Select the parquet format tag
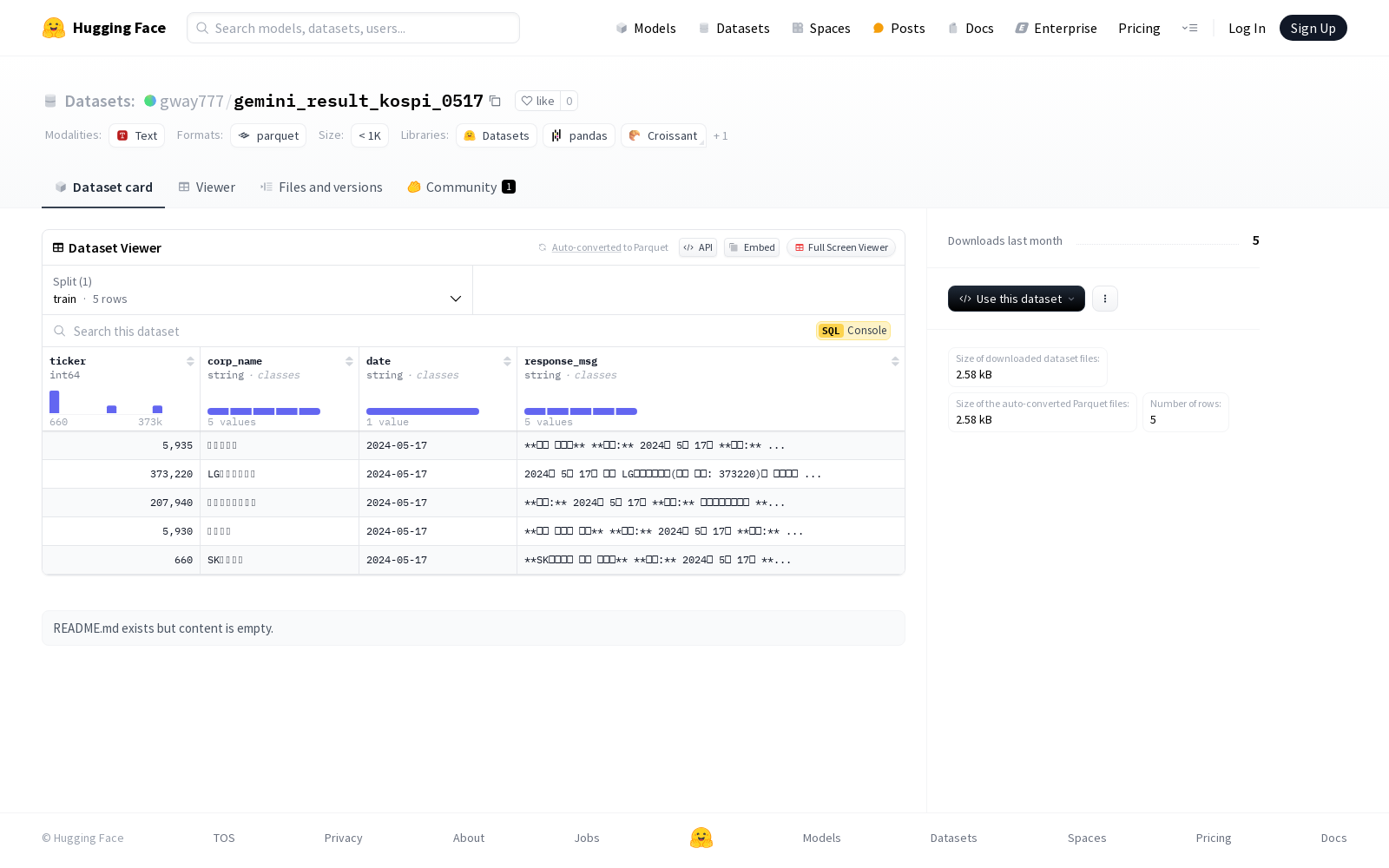This screenshot has width=1389, height=868. [268, 135]
